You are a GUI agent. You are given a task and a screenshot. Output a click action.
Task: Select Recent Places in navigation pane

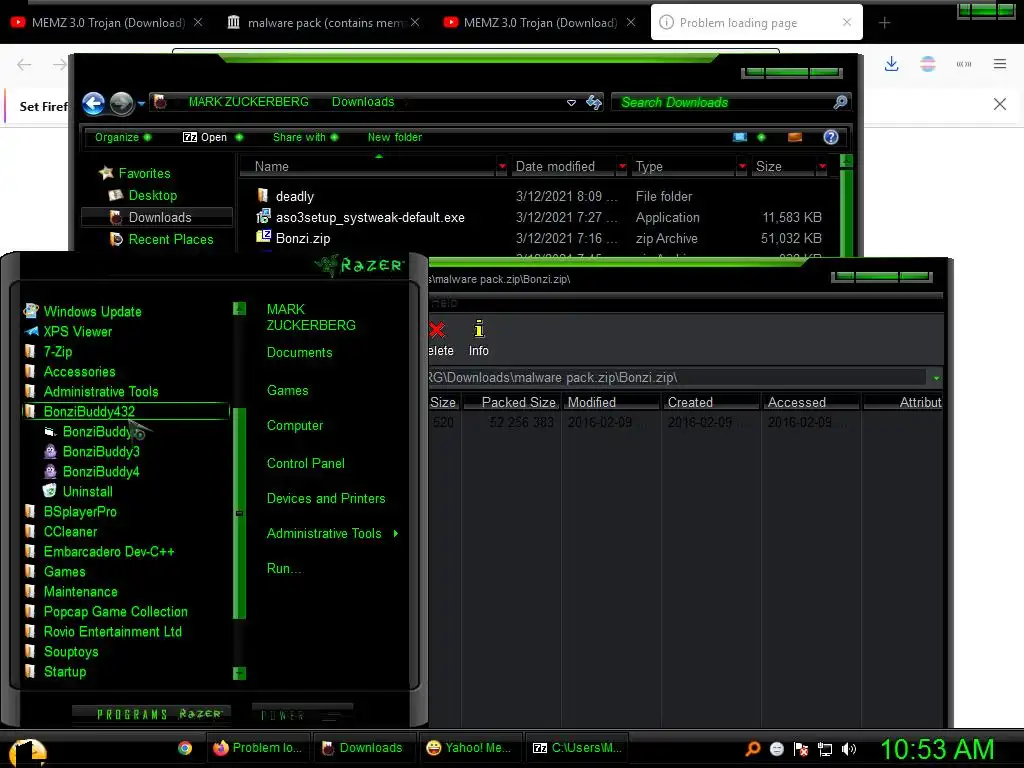tap(170, 239)
